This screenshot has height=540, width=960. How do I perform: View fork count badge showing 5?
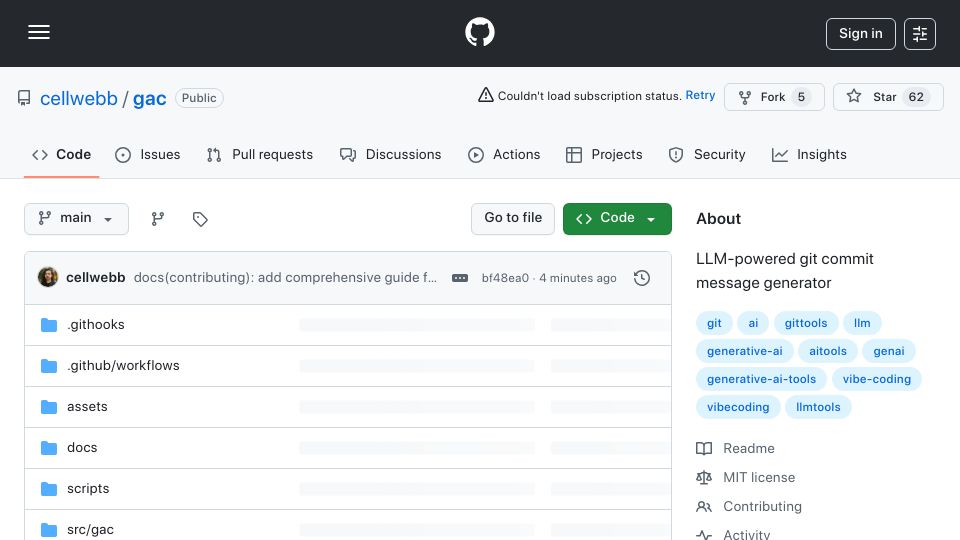coord(801,97)
